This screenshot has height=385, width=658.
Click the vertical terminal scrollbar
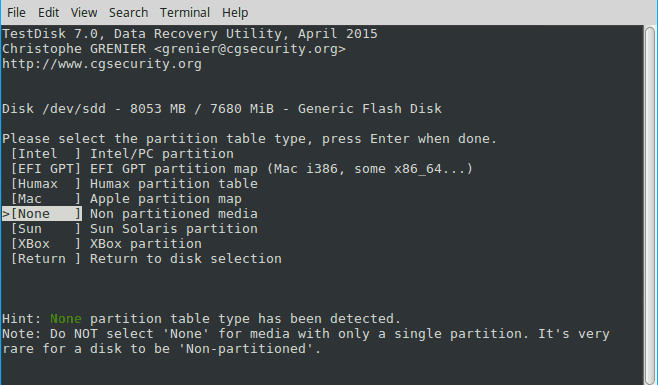tap(650, 205)
